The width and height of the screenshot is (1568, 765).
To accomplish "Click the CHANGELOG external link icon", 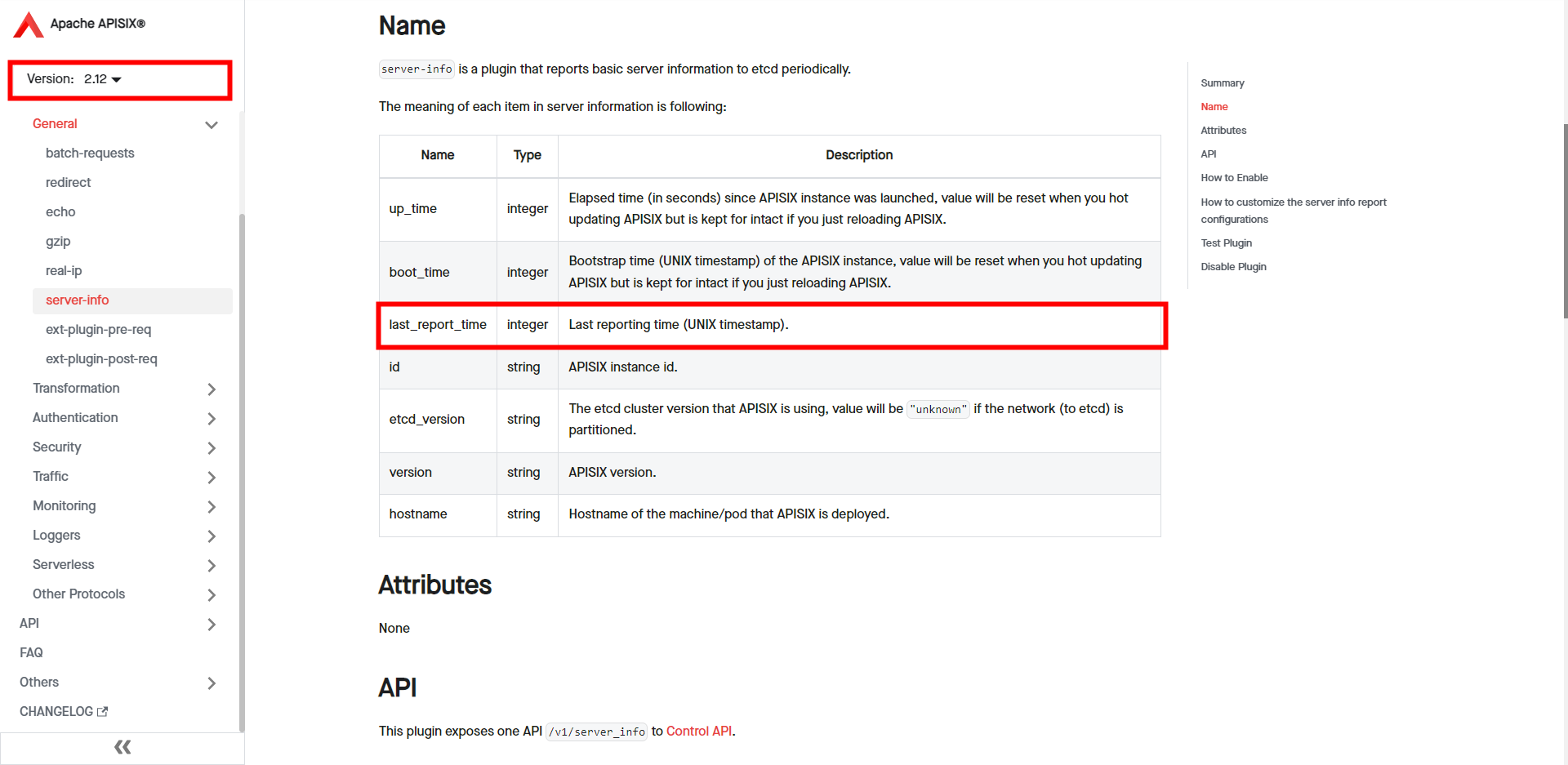I will (x=102, y=712).
